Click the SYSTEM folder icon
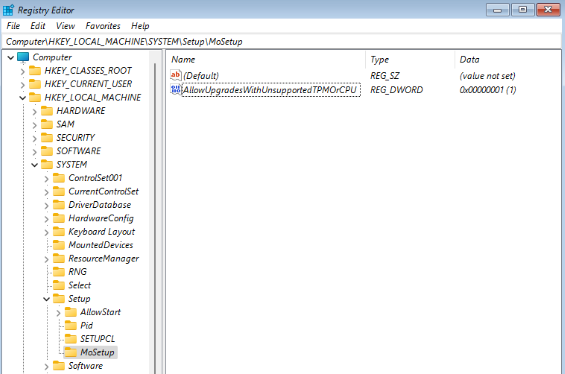Viewport: 565px width, 374px height. tap(47, 165)
